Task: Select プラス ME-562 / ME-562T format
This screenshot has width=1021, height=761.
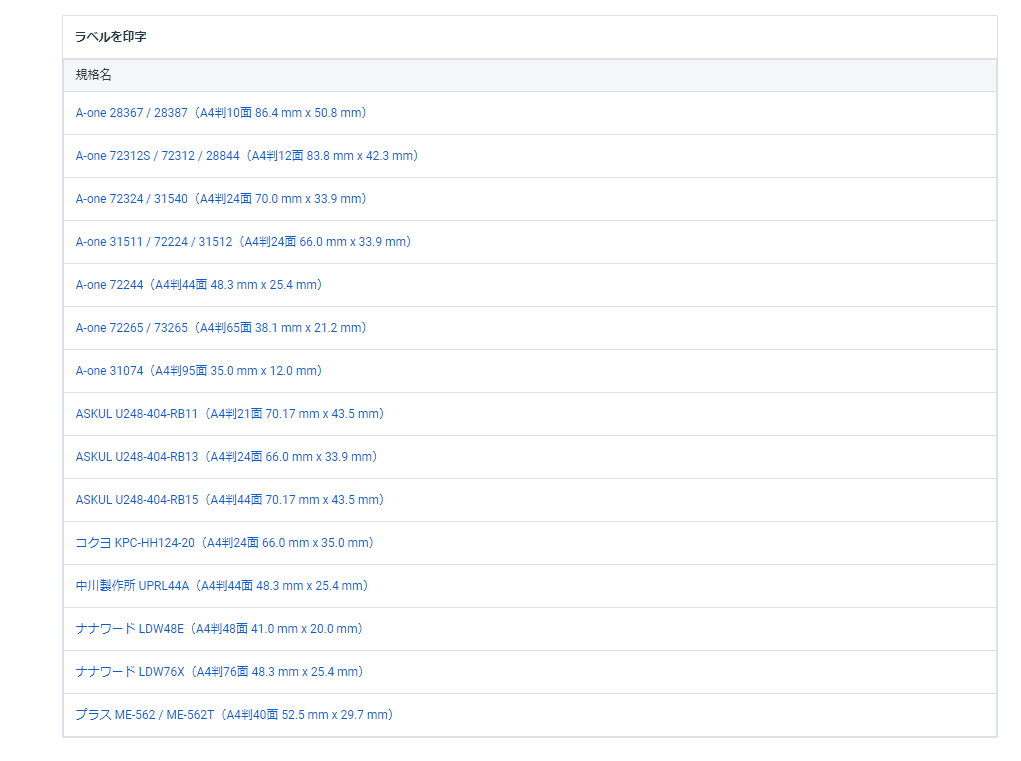Action: (234, 714)
